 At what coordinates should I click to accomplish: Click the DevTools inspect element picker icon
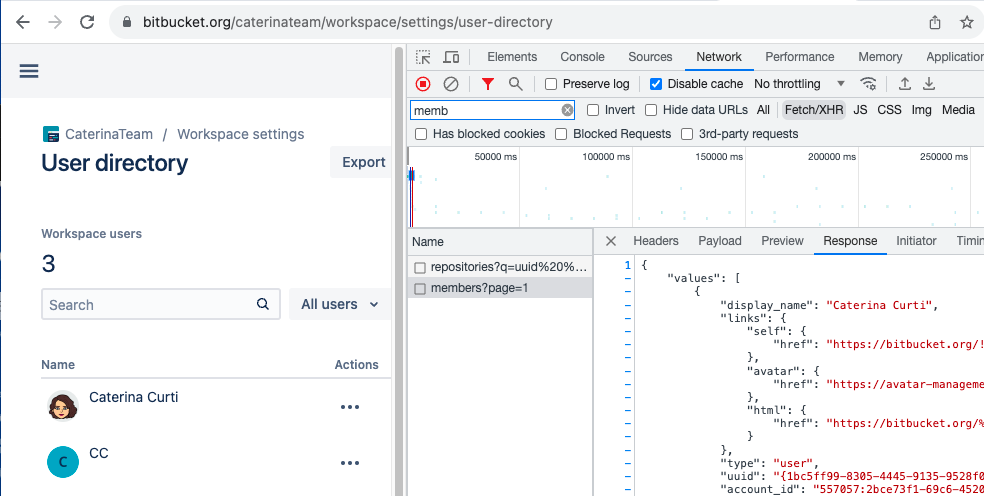(424, 57)
